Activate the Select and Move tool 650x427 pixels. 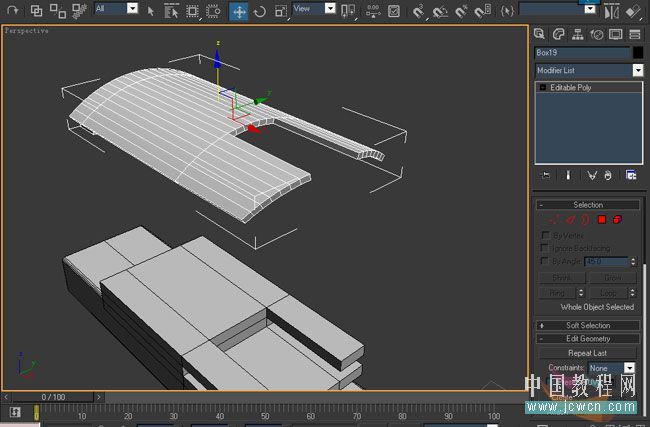point(239,12)
